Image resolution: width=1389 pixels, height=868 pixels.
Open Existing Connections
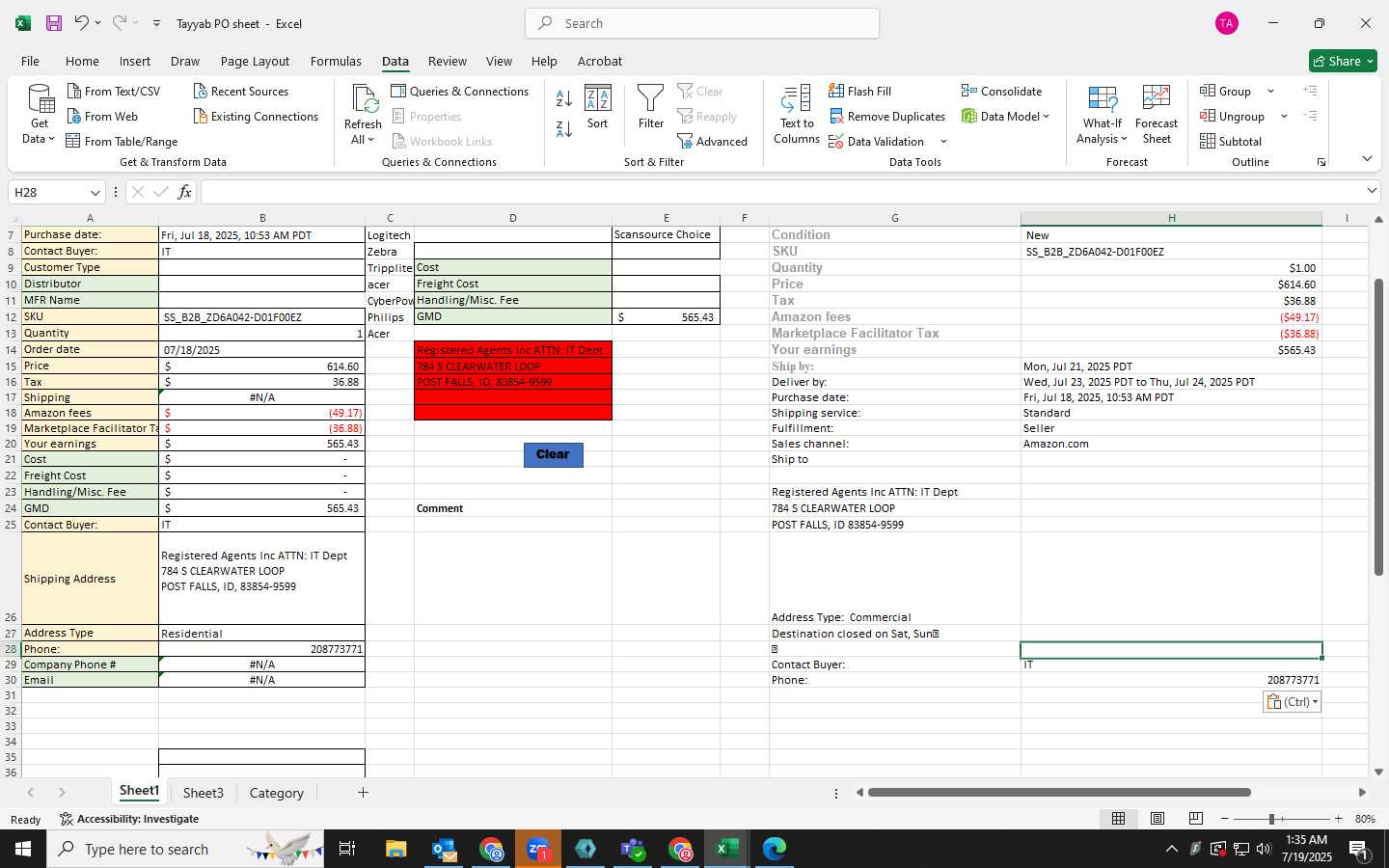(x=256, y=116)
